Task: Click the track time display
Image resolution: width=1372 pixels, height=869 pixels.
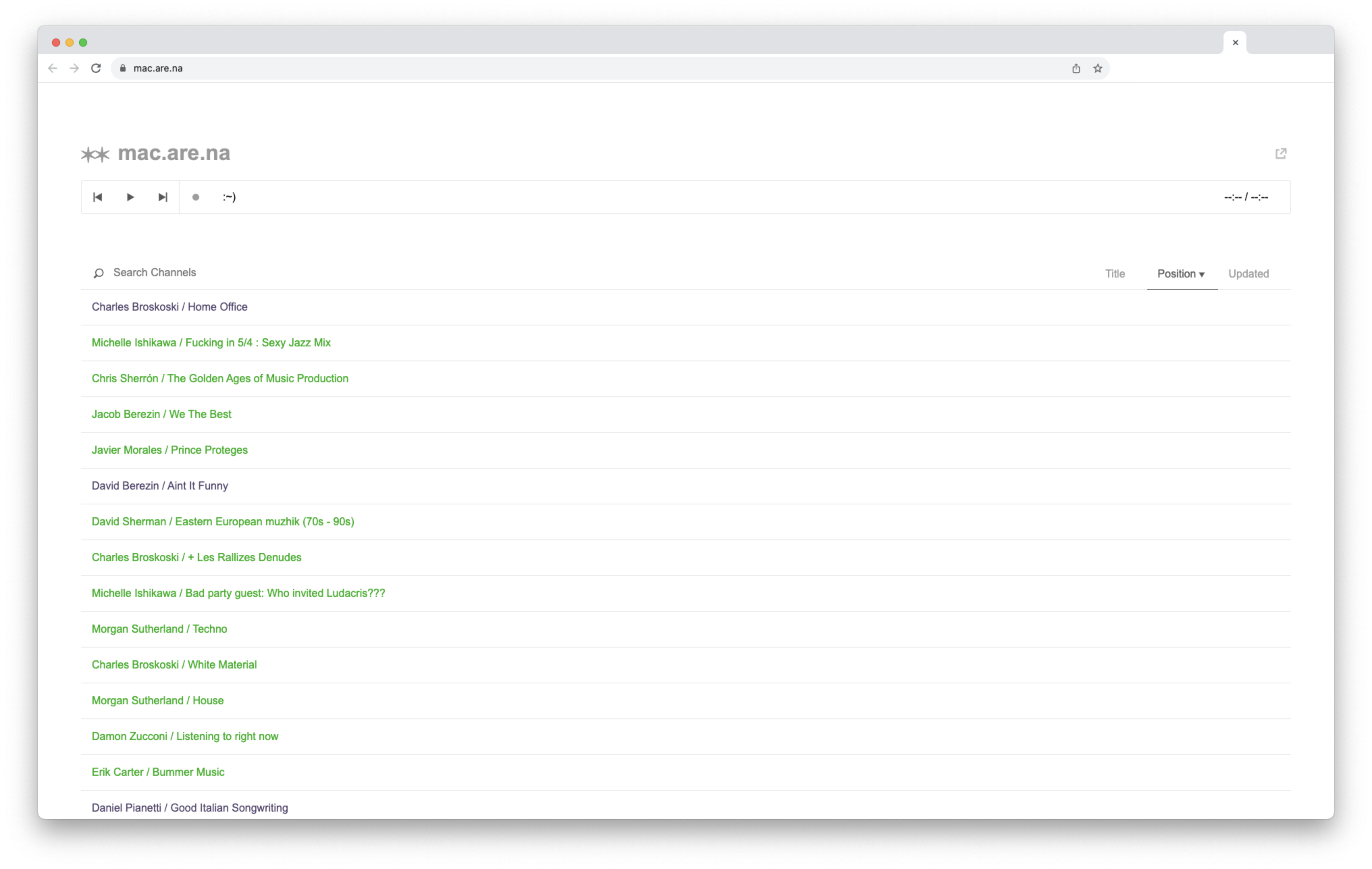Action: (1245, 197)
